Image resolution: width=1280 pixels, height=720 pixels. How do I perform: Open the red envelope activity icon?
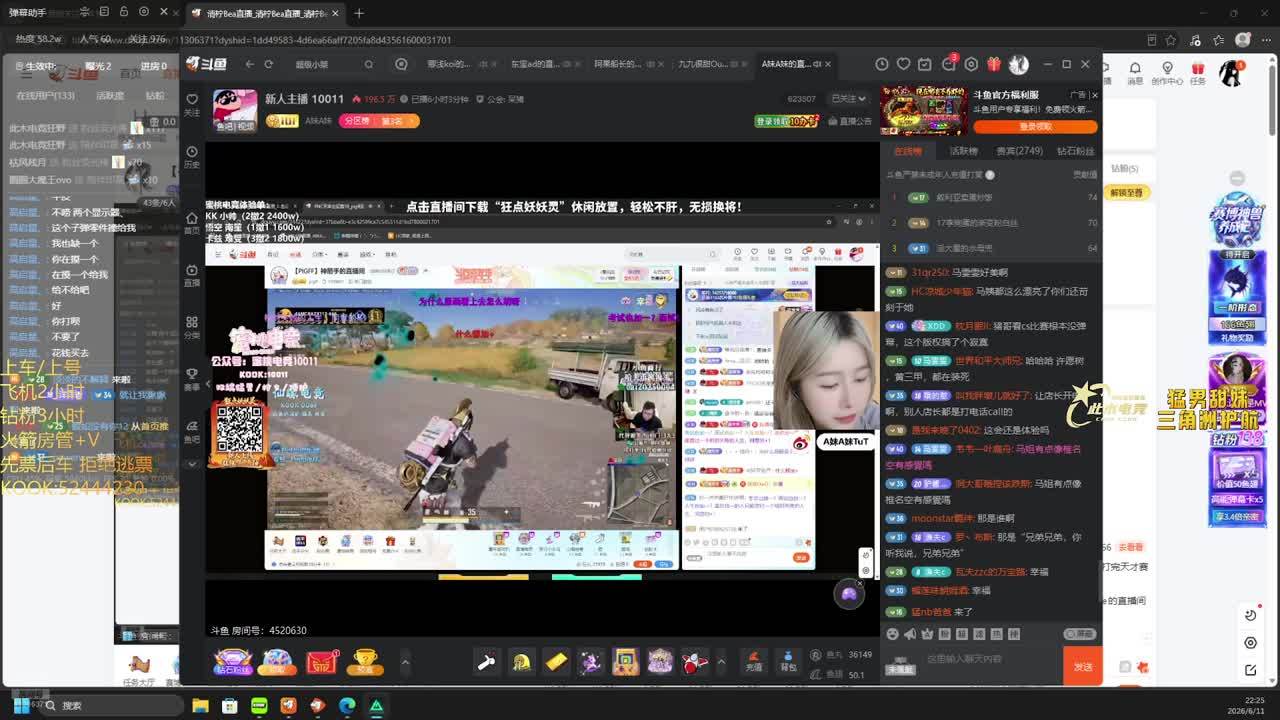pyautogui.click(x=322, y=662)
